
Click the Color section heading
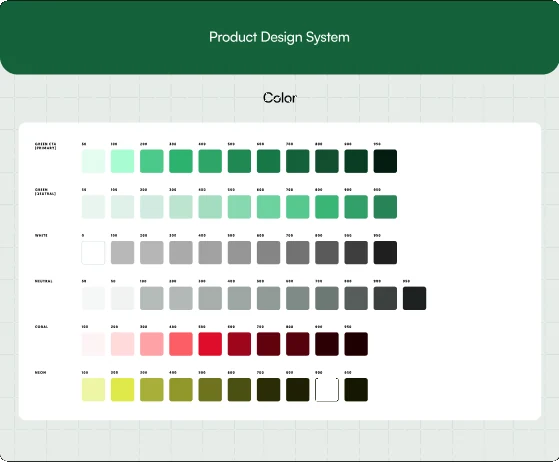tap(280, 98)
